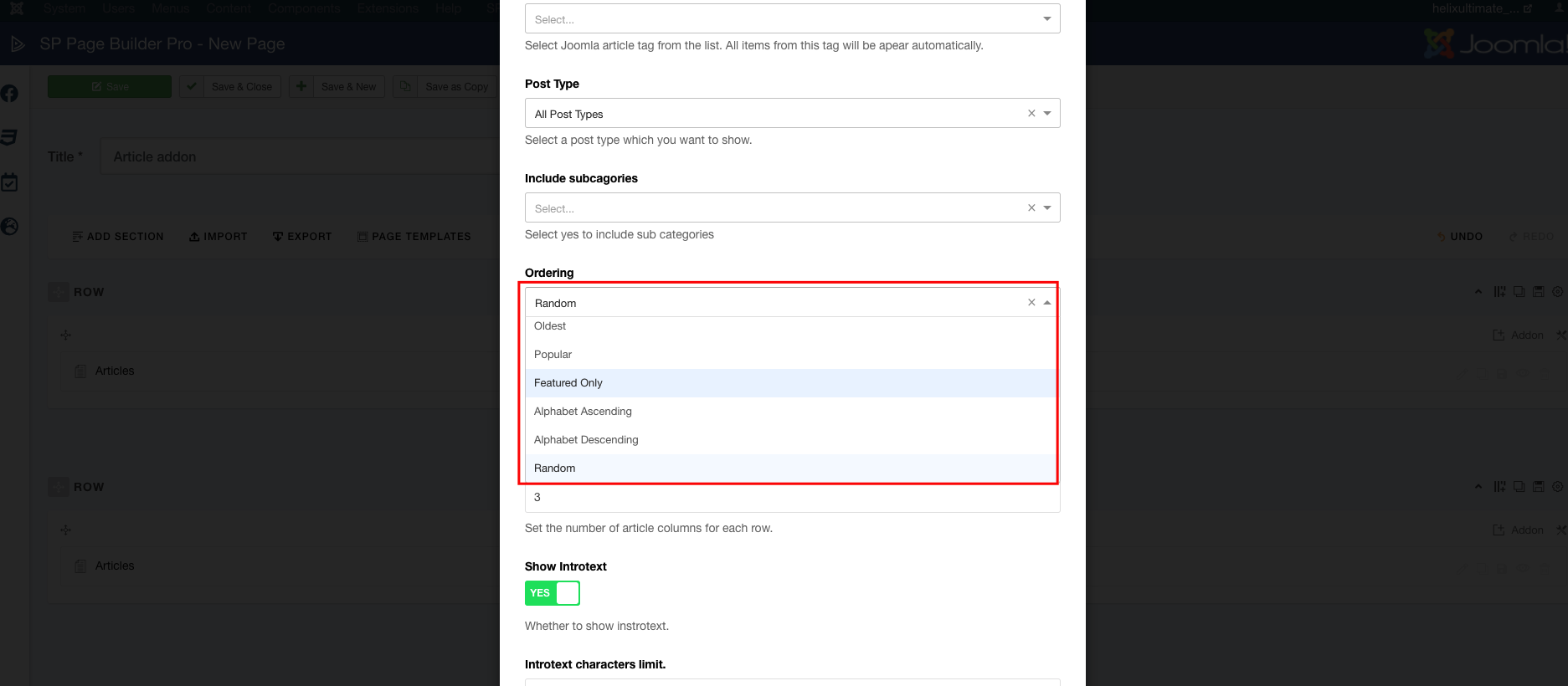Clear the Ordering selection with the X
The width and height of the screenshot is (1568, 686).
(1031, 303)
